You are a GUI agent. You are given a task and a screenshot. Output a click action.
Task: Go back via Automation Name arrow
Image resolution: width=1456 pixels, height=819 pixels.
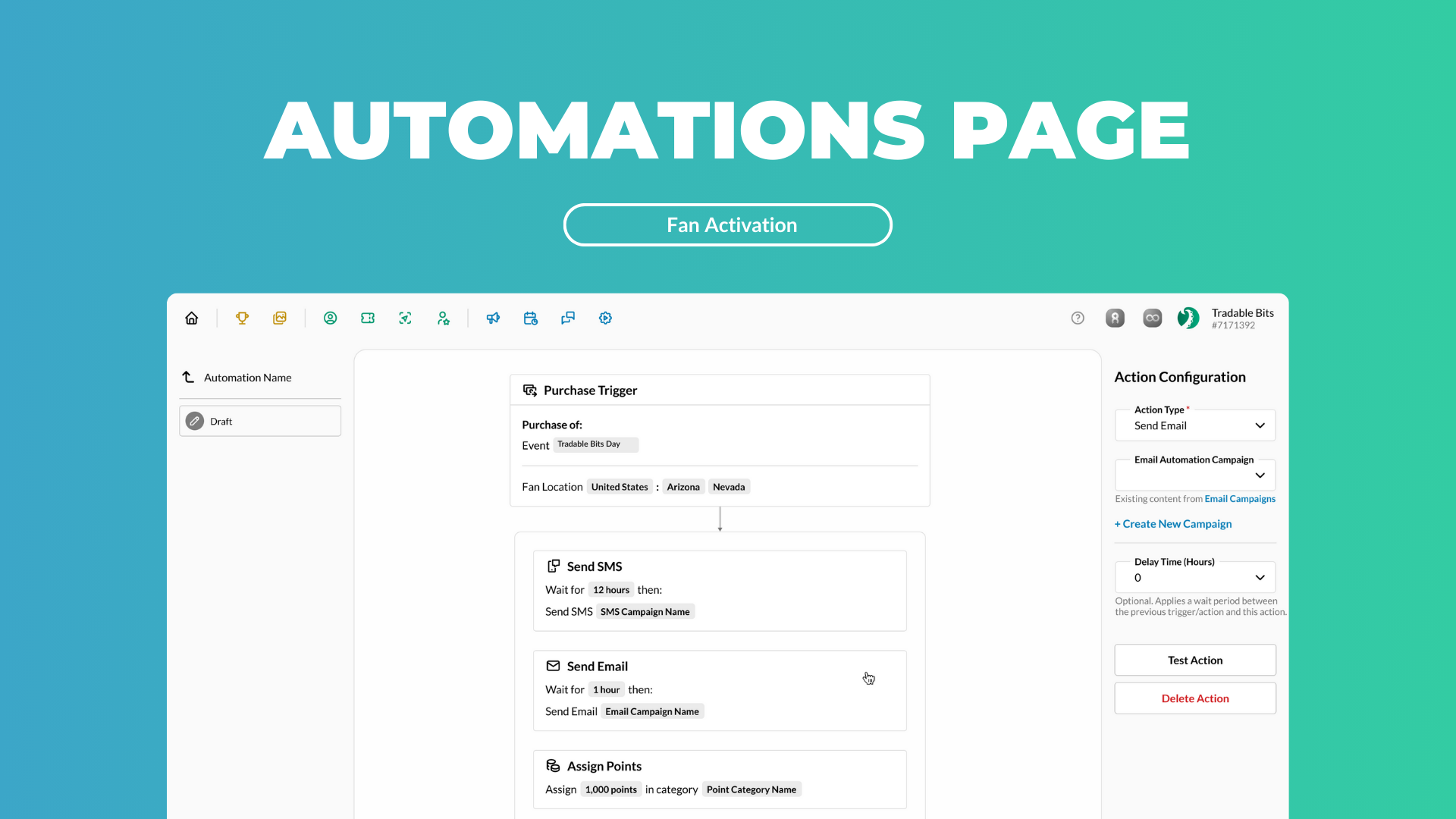coord(189,377)
